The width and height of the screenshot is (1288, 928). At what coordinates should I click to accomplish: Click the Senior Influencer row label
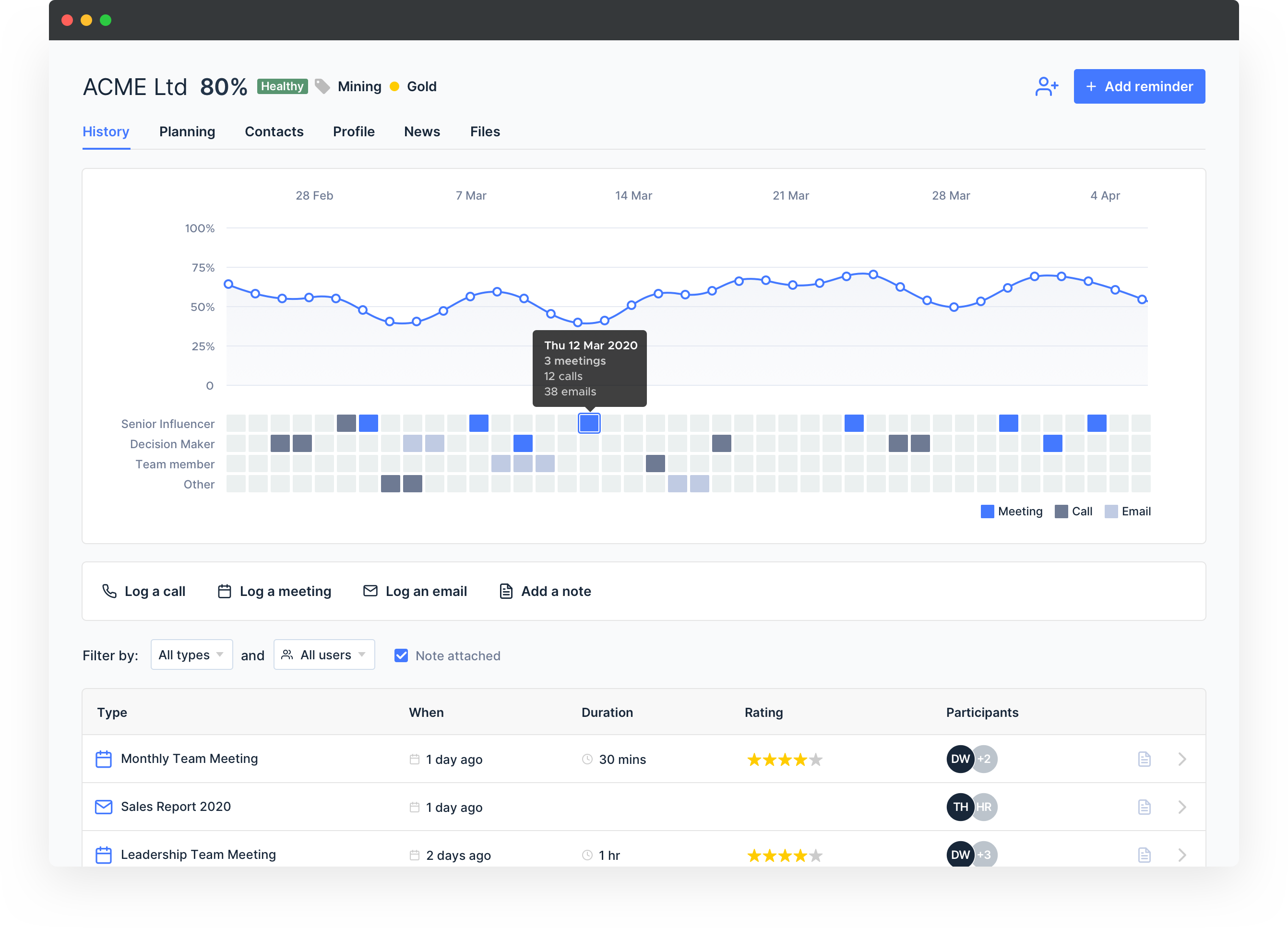(167, 424)
